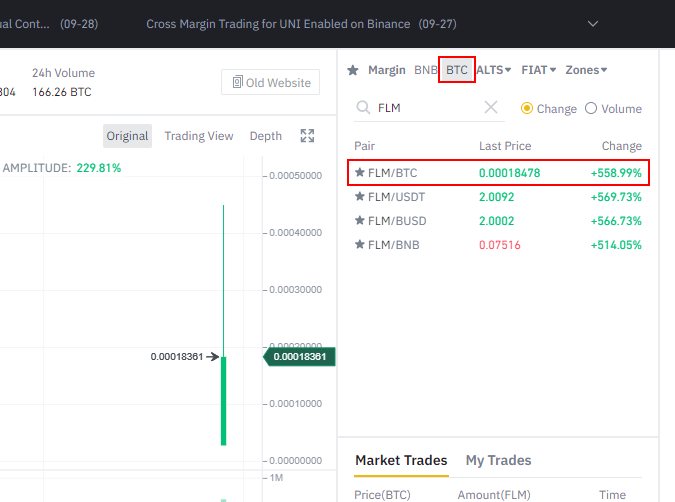Expand the announcements chevron
The height and width of the screenshot is (502, 675).
(x=593, y=23)
